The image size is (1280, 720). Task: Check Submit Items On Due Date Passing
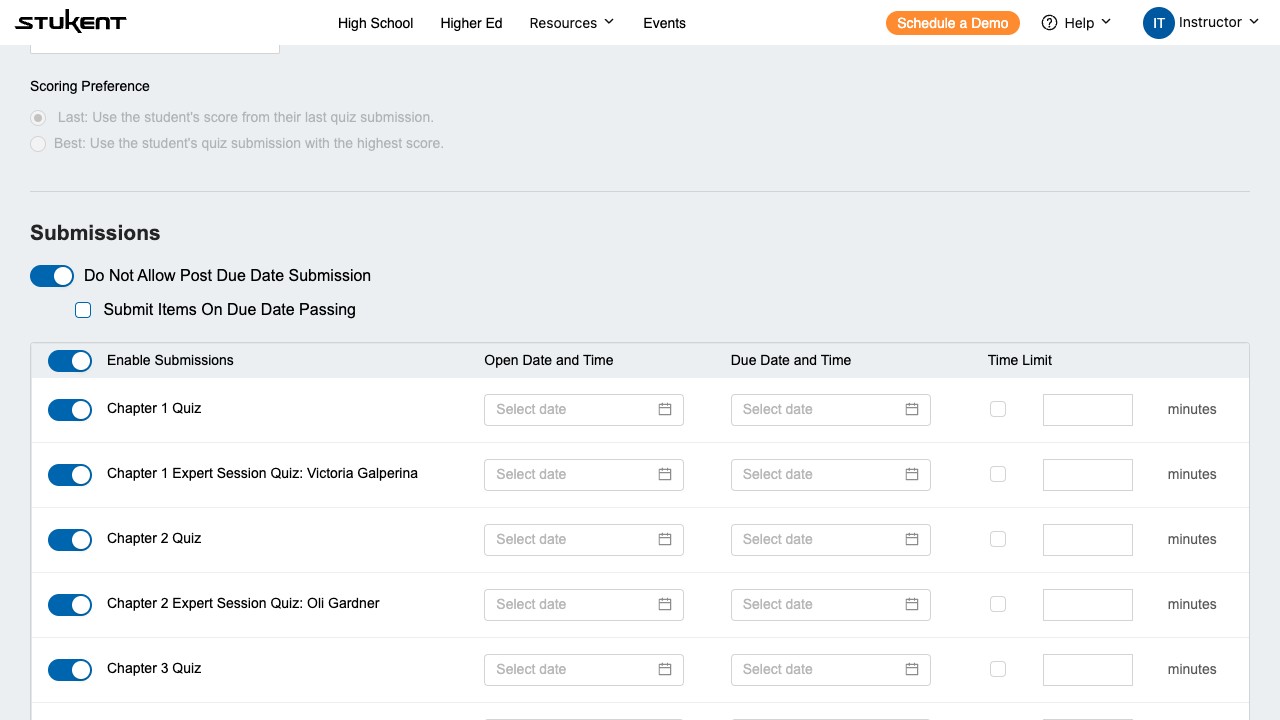click(x=83, y=310)
